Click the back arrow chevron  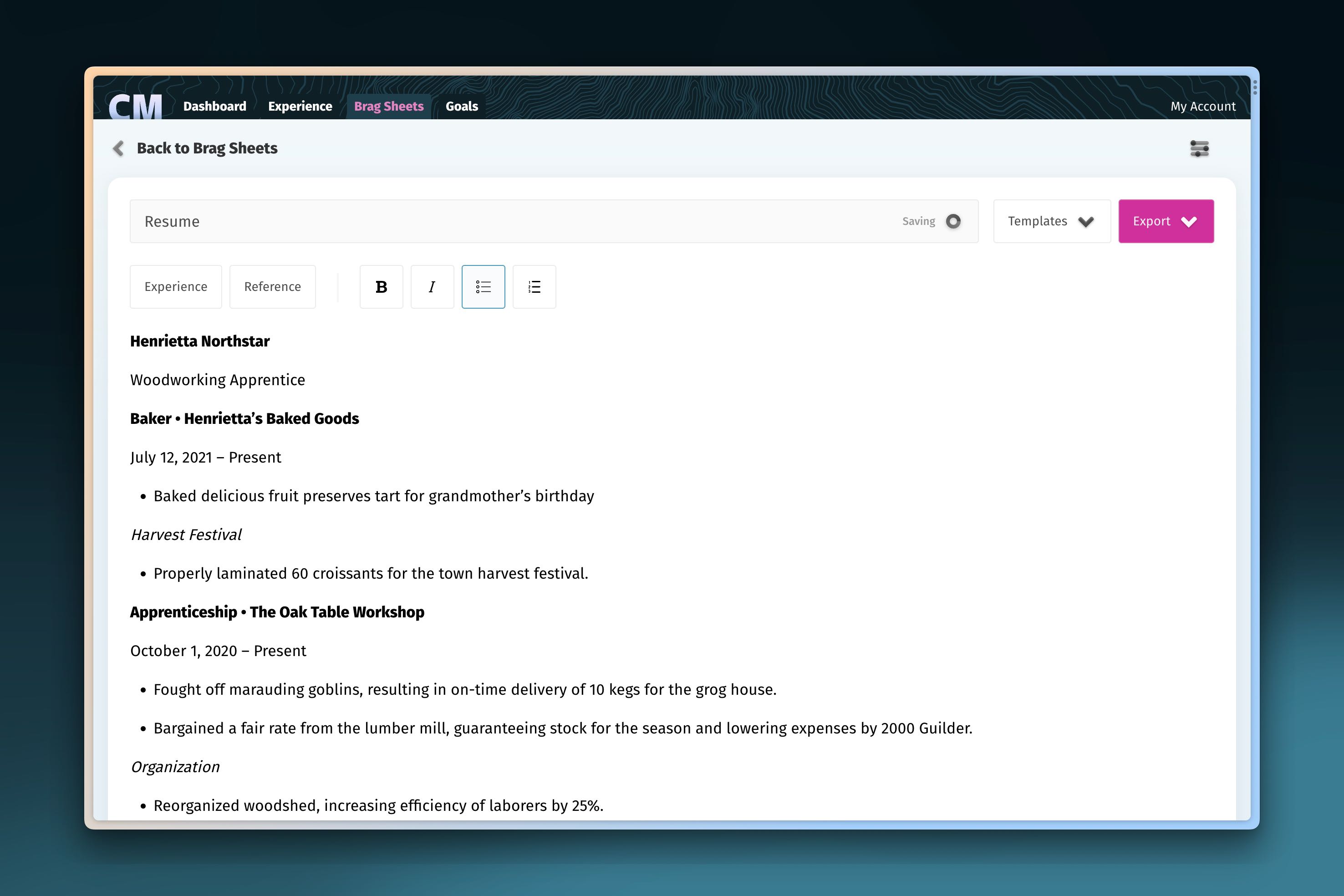[x=118, y=148]
